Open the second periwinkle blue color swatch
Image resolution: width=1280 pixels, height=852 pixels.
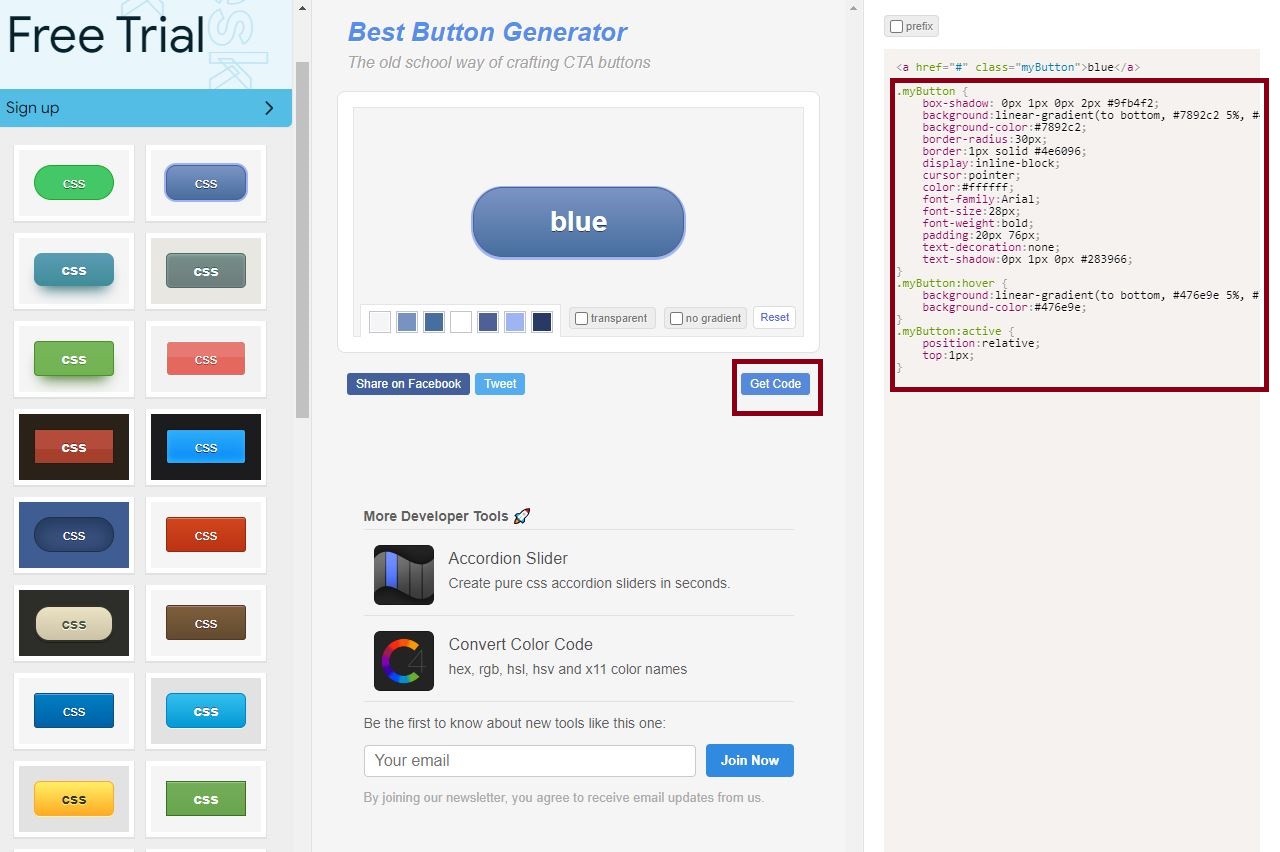407,322
